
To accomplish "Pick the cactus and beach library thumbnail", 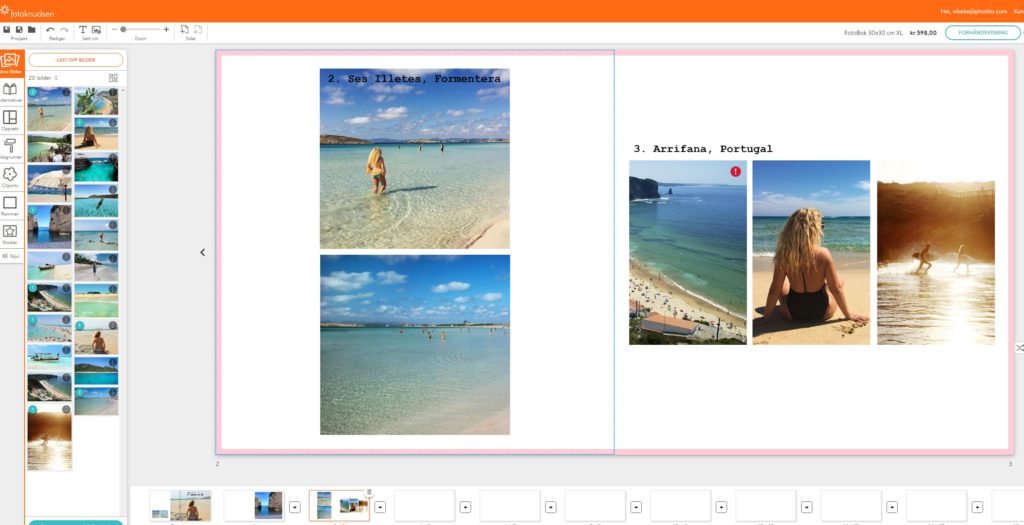I will click(x=96, y=101).
